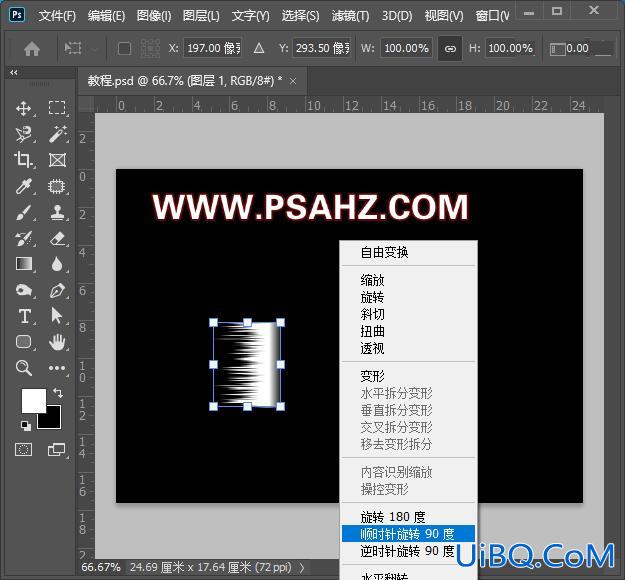Select the Rounded Rectangle shape tool
625x580 pixels.
(x=24, y=342)
